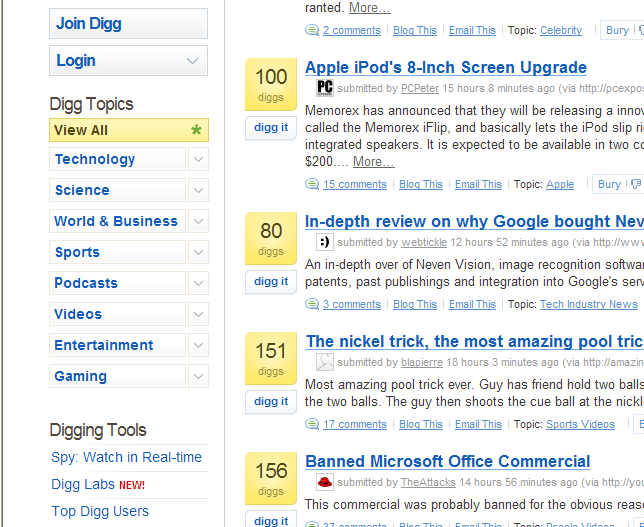644x527 pixels.
Task: Open the Celebrity topic link
Action: coord(561,30)
